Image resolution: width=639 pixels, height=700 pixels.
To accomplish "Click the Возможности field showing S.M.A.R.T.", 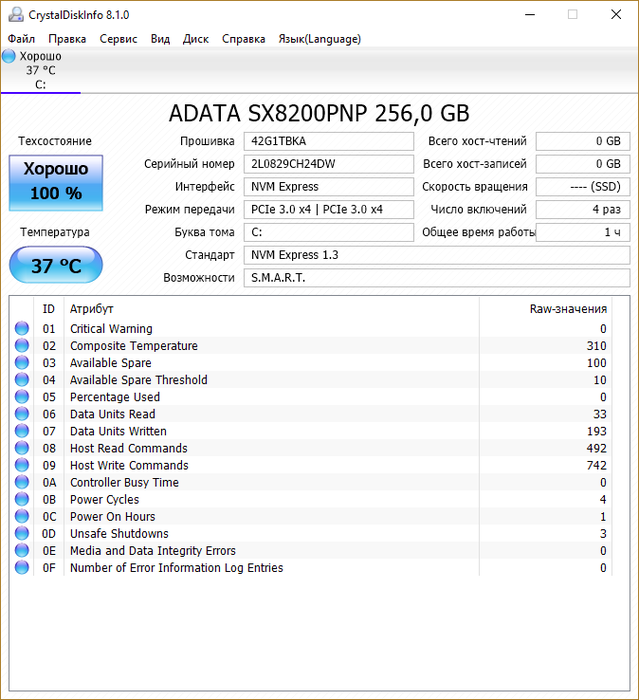I will 437,278.
